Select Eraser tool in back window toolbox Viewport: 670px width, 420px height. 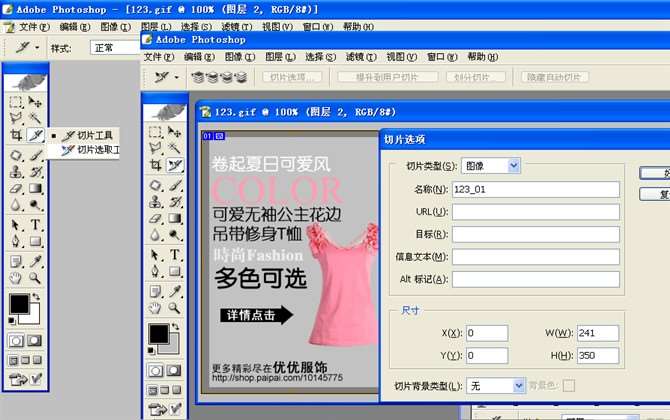click(x=16, y=188)
